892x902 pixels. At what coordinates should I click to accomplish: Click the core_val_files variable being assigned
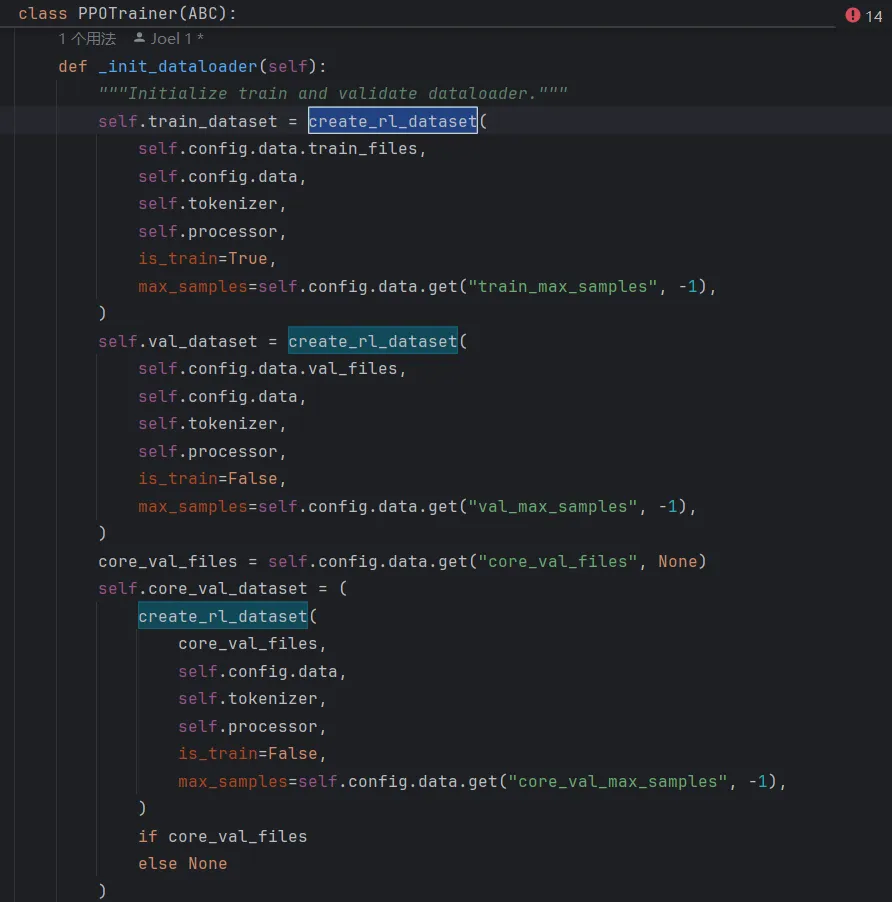click(167, 561)
